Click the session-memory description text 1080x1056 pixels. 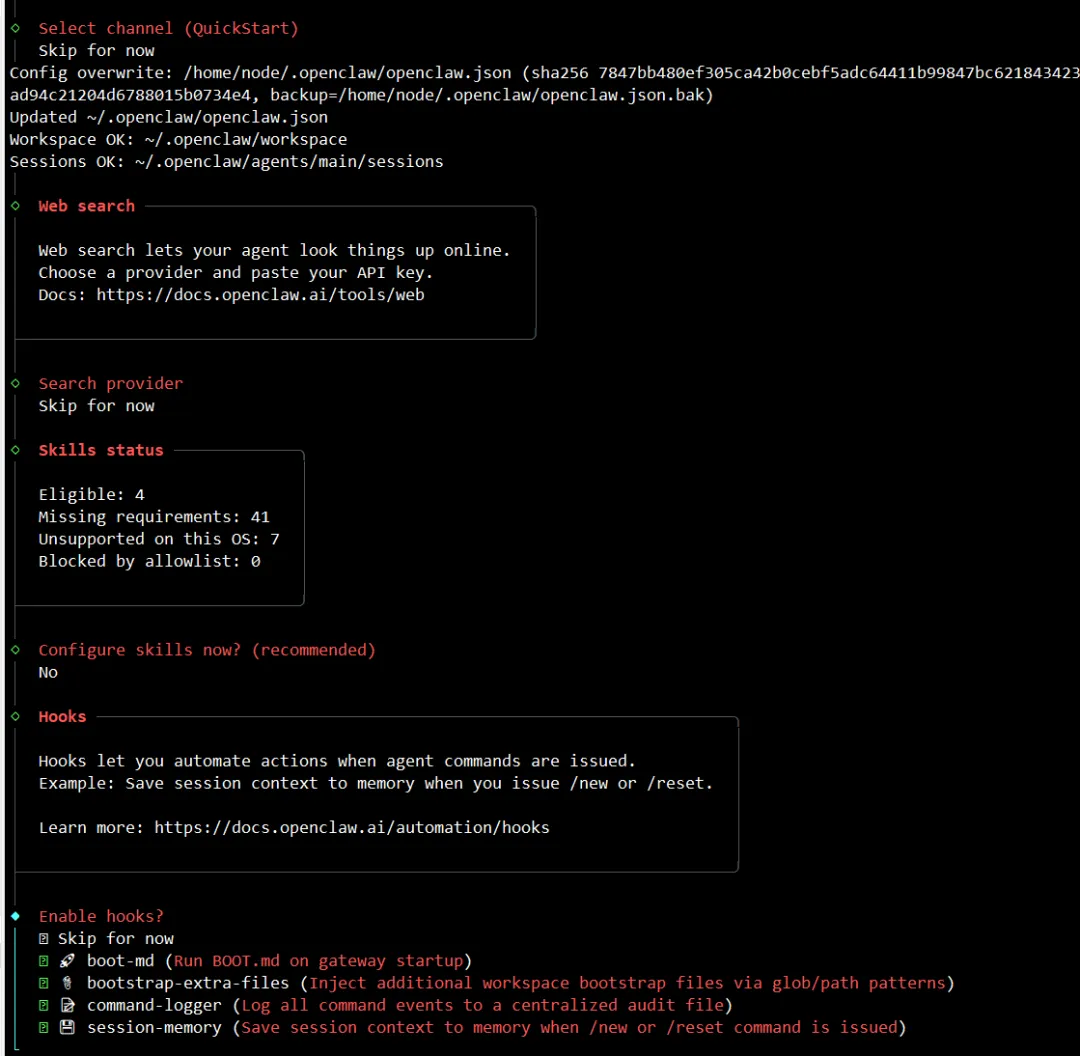tap(569, 1027)
